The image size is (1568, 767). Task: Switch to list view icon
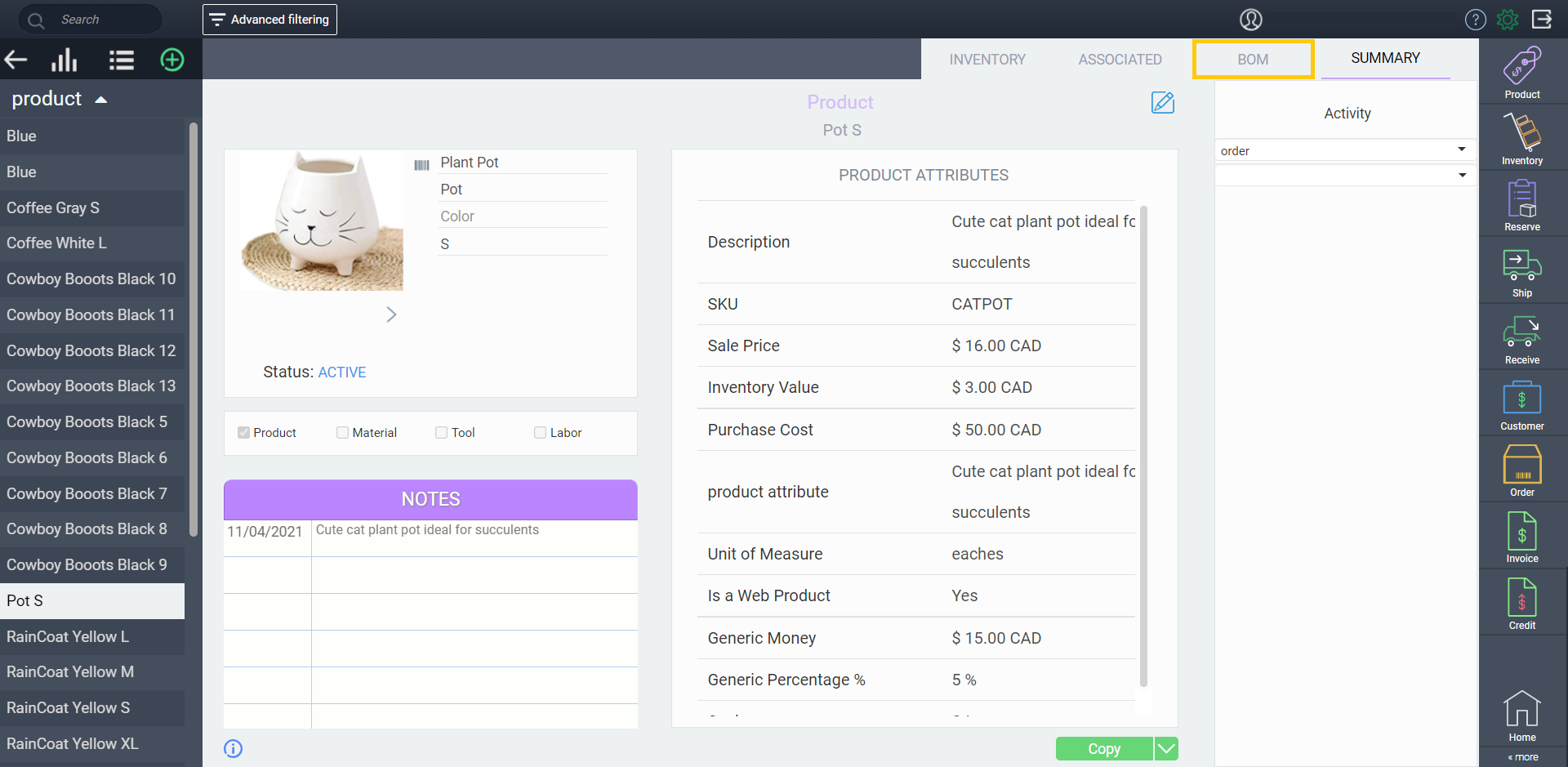(122, 60)
